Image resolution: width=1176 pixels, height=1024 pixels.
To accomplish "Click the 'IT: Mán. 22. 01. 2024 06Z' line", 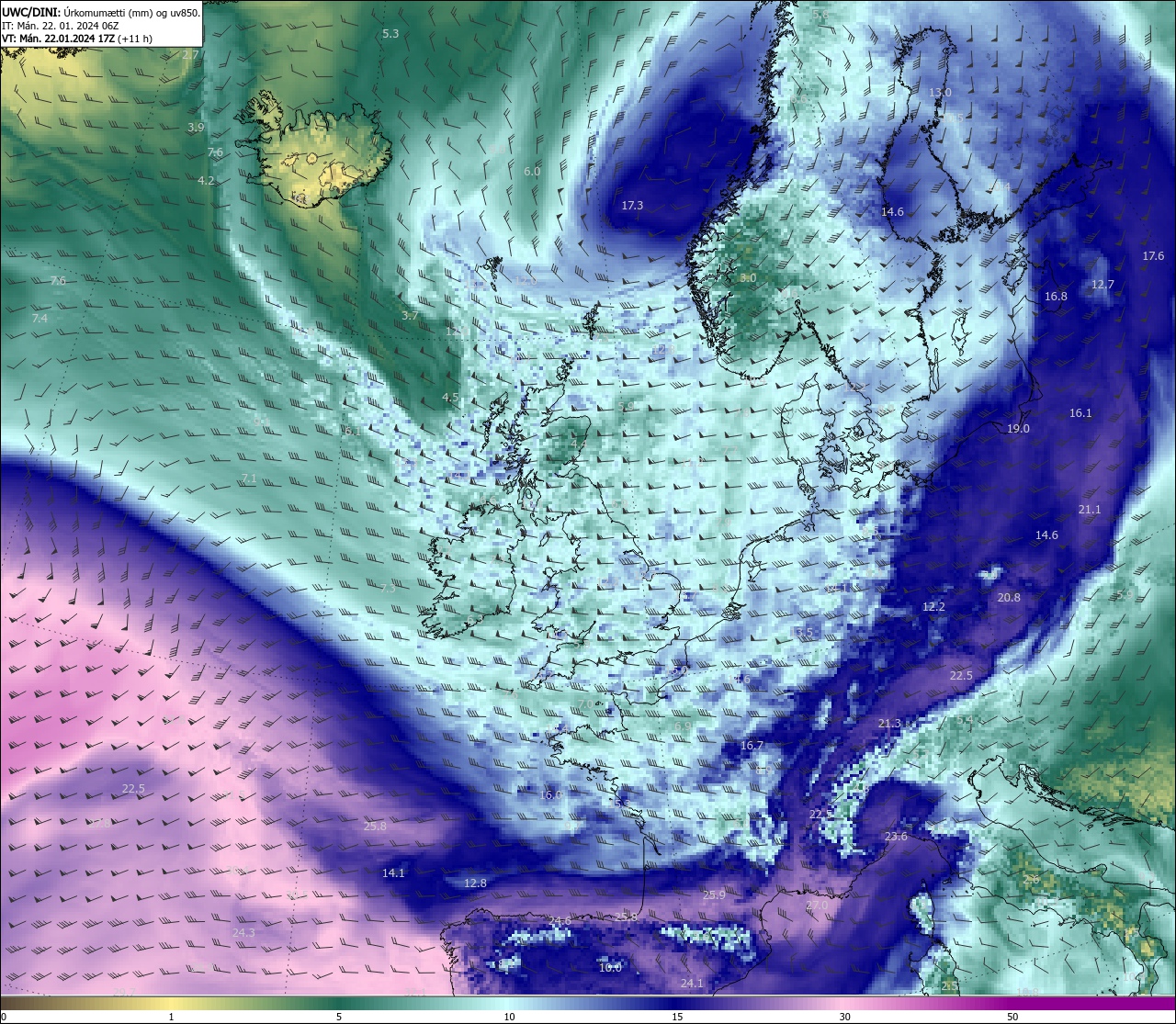I will point(61,26).
